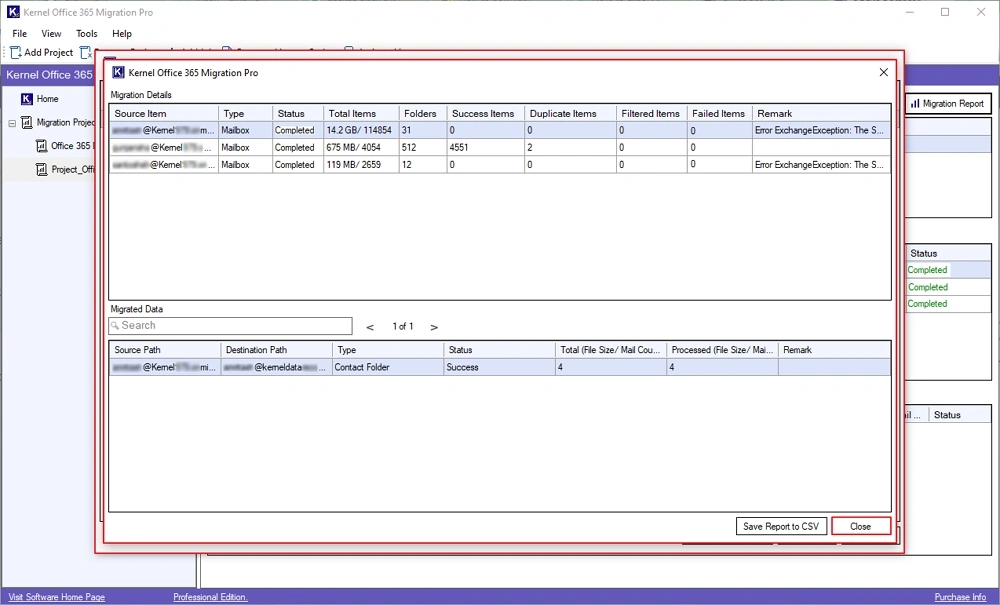Open the View menu
1000x605 pixels.
51,34
